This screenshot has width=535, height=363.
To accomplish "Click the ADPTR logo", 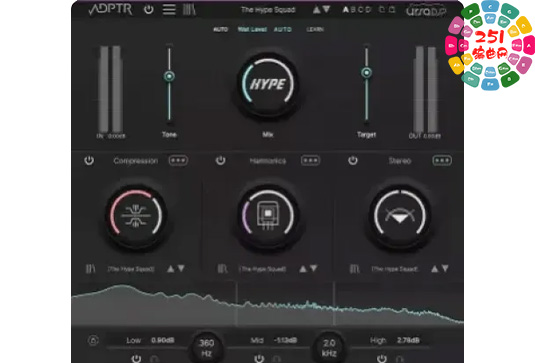I will point(110,10).
